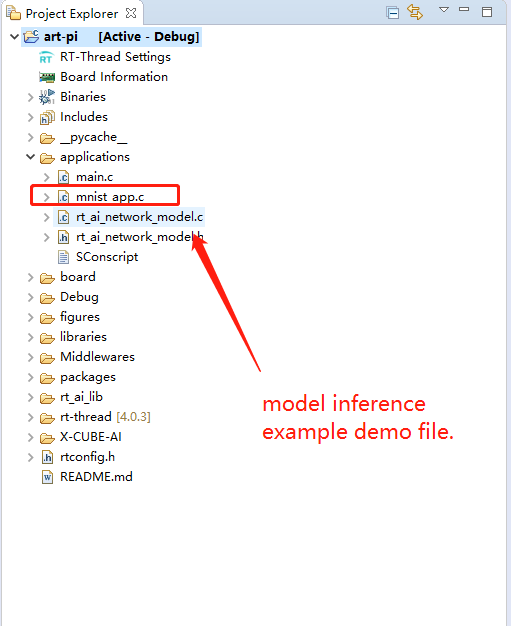
Task: Click the Includes folder icon
Action: pyautogui.click(x=47, y=117)
